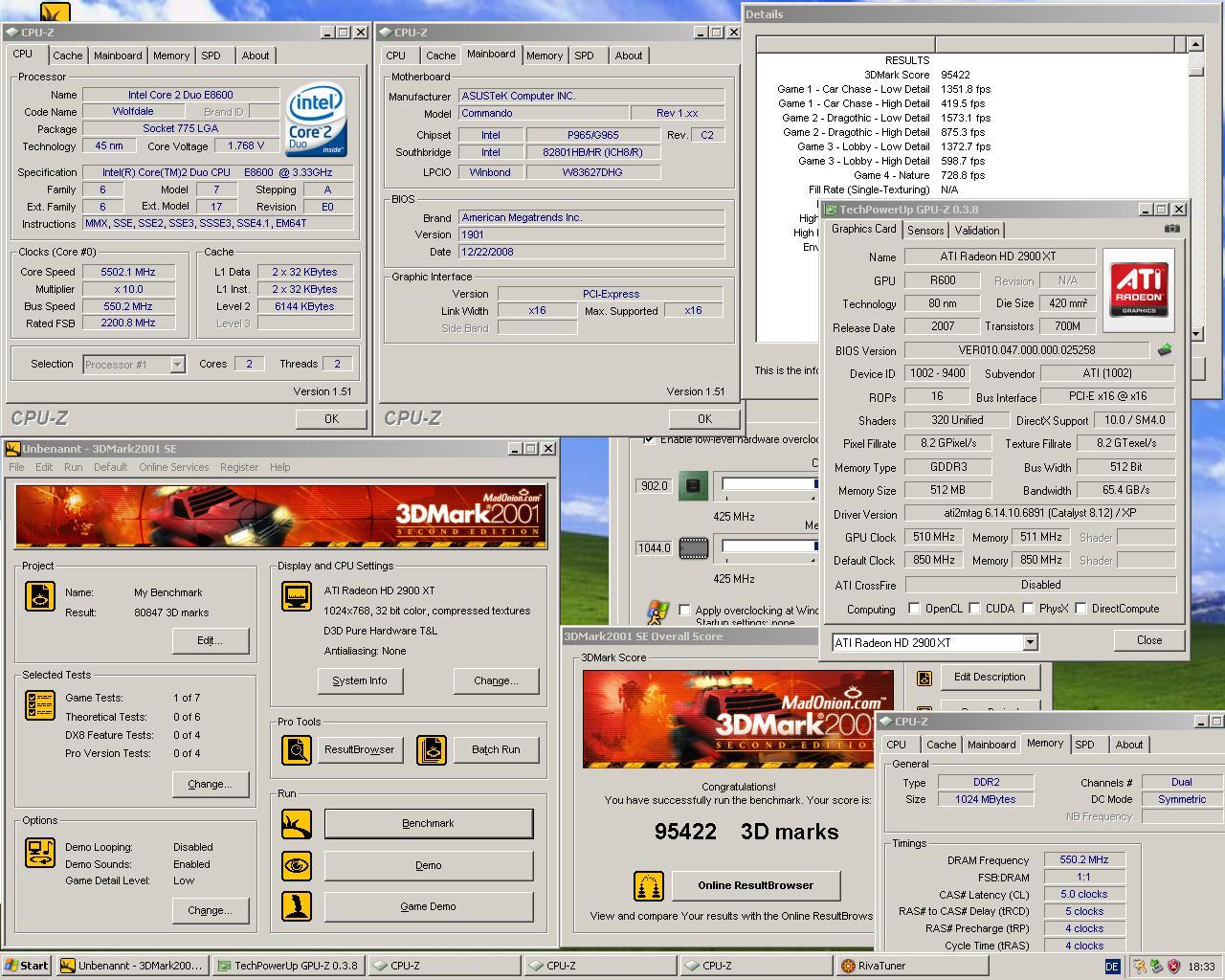Open the Help menu in 3DMark2001
The image size is (1225, 980).
click(x=279, y=467)
